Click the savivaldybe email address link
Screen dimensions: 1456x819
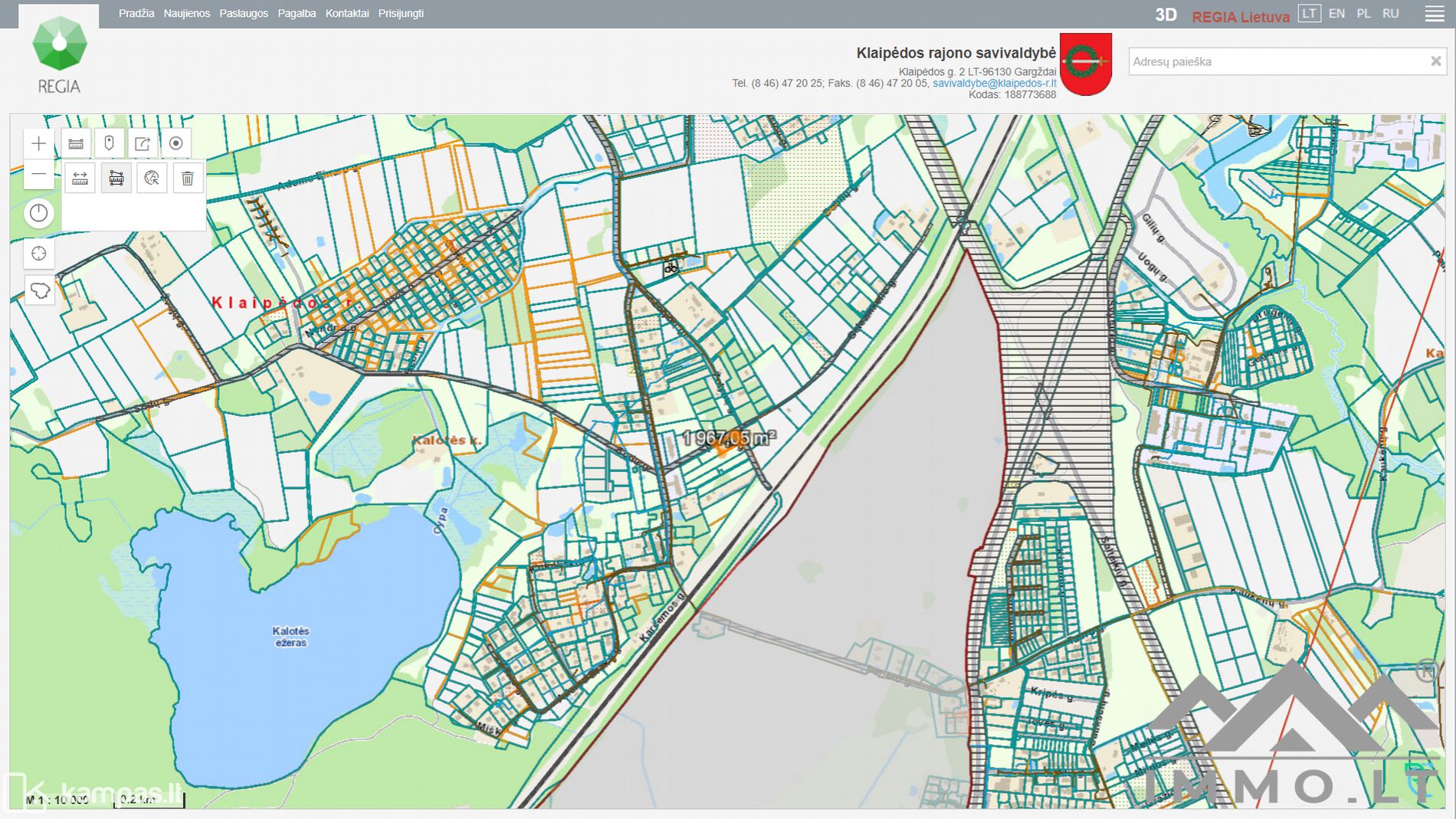click(994, 84)
